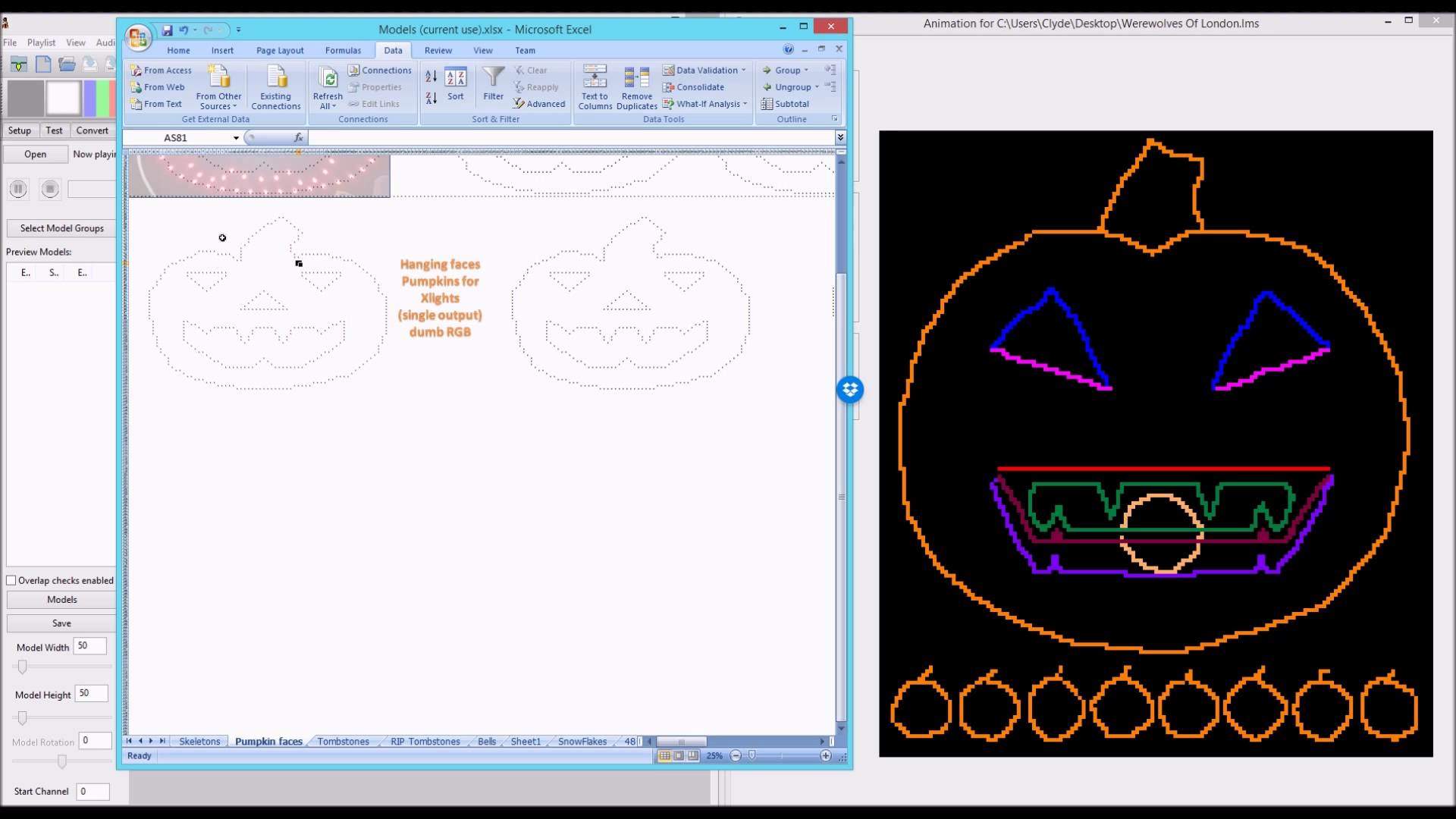
Task: Click the Save button
Action: (61, 622)
